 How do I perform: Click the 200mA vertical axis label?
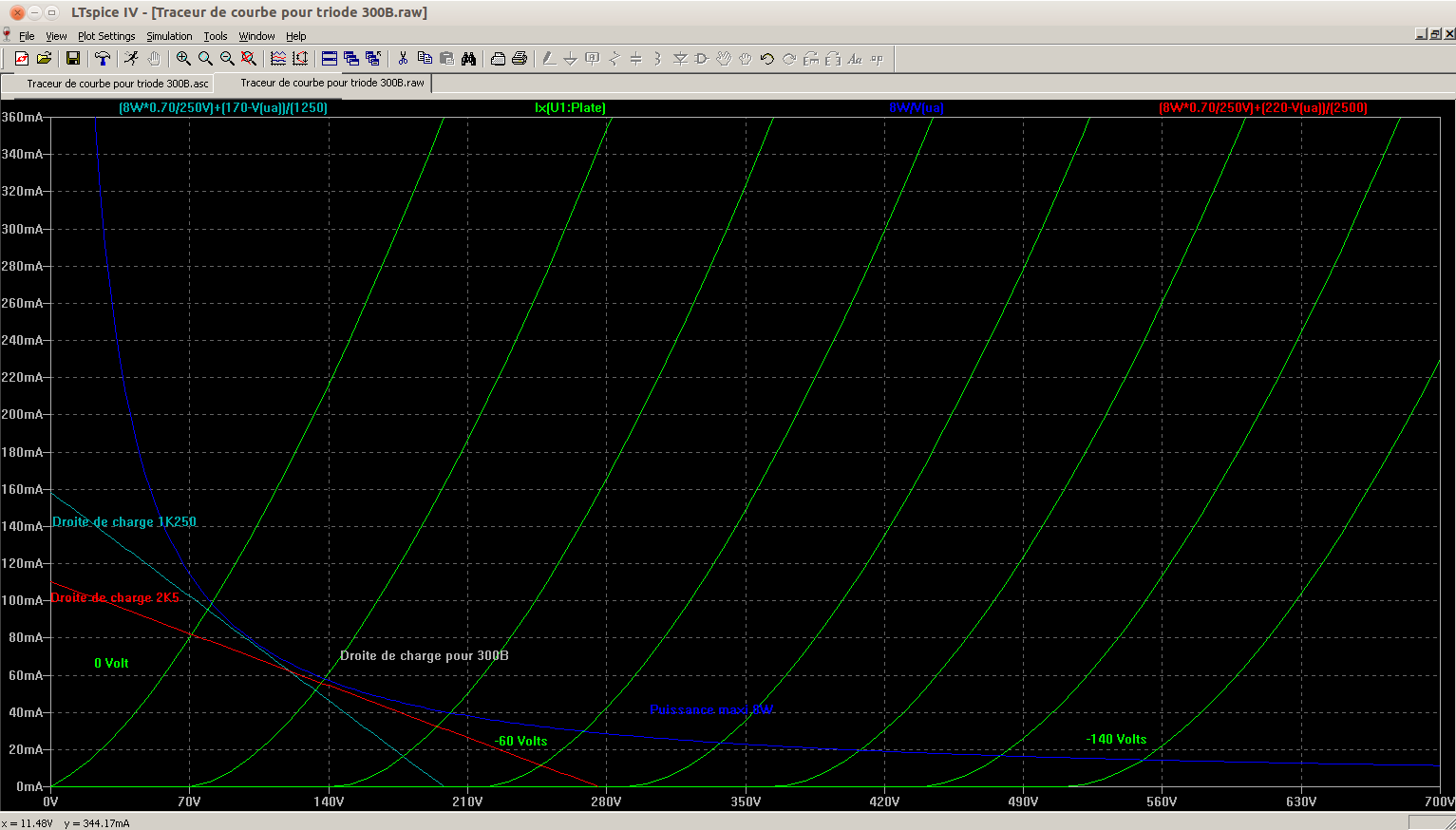pos(22,414)
